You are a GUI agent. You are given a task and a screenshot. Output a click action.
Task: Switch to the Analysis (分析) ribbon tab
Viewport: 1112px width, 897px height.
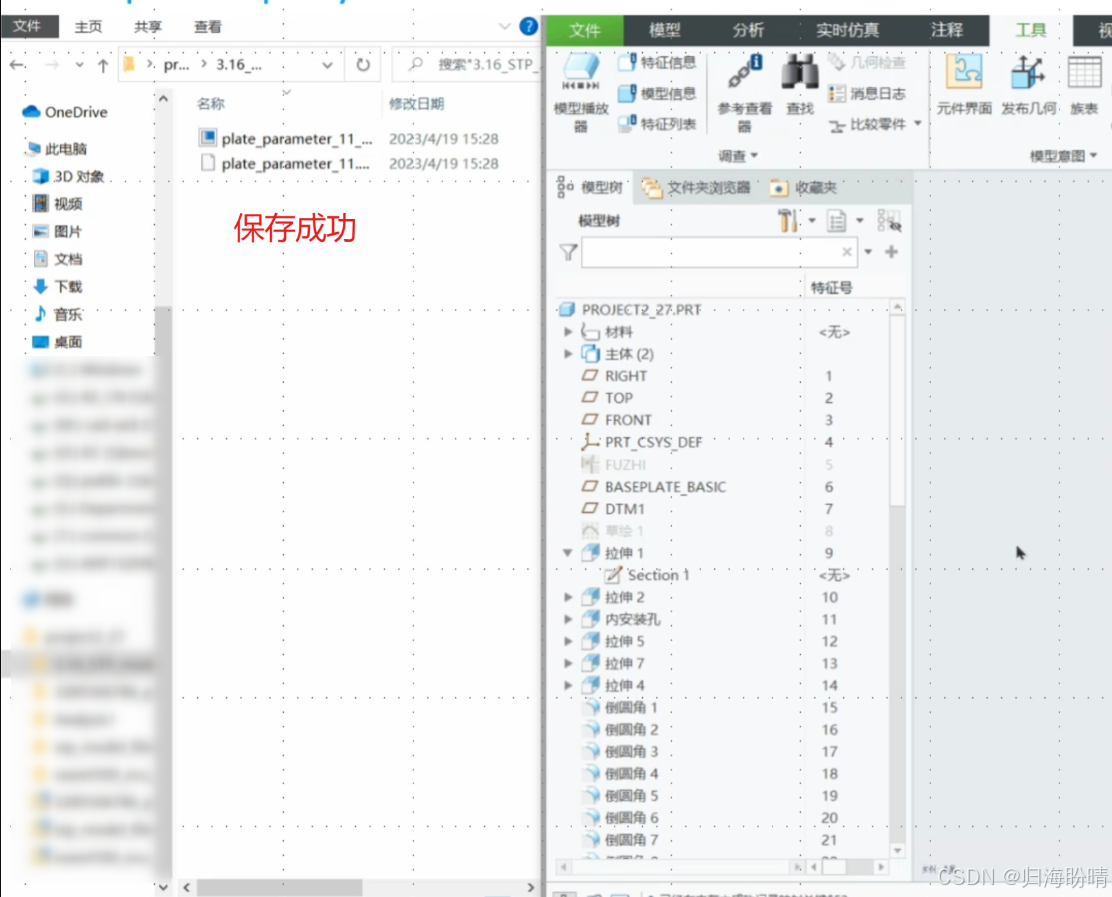(x=748, y=30)
